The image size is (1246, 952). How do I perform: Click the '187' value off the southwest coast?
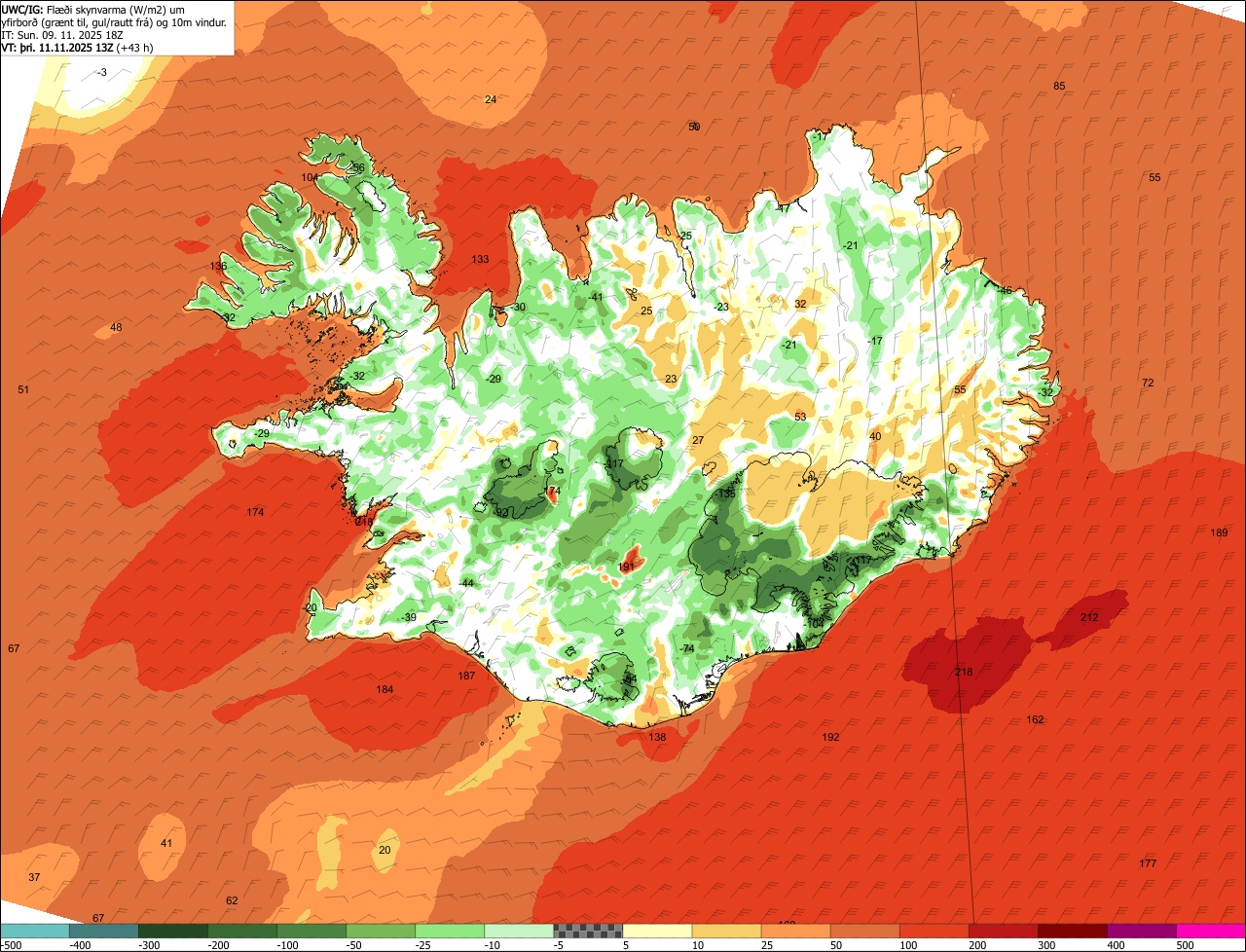pyautogui.click(x=466, y=676)
